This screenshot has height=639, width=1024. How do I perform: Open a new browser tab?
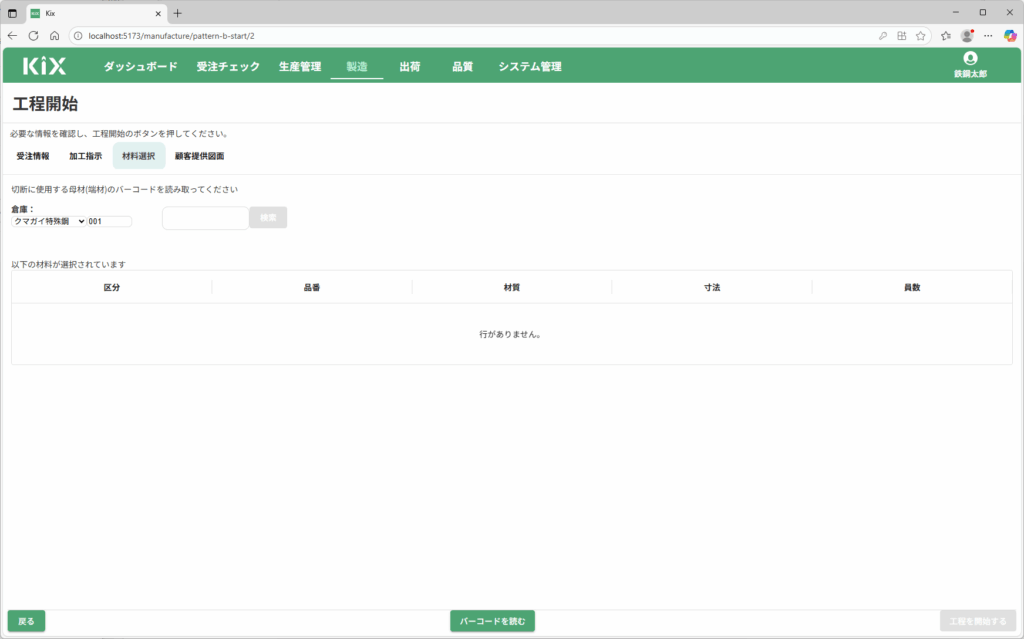178,13
